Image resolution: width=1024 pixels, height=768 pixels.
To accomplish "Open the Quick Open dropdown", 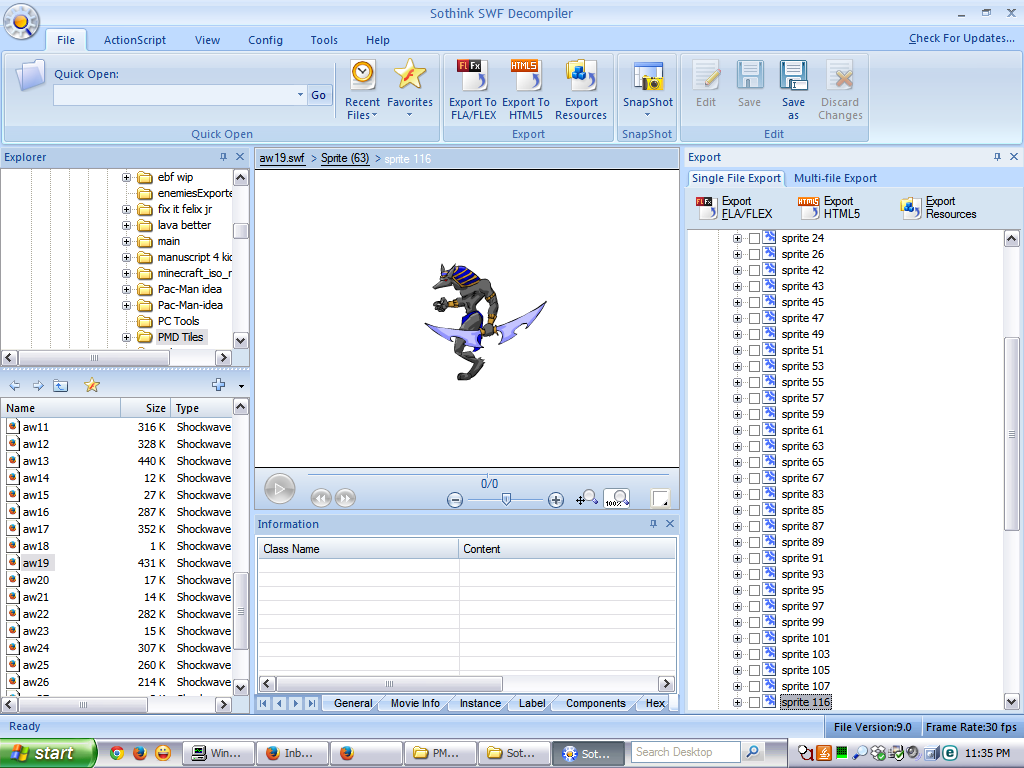I will (300, 95).
